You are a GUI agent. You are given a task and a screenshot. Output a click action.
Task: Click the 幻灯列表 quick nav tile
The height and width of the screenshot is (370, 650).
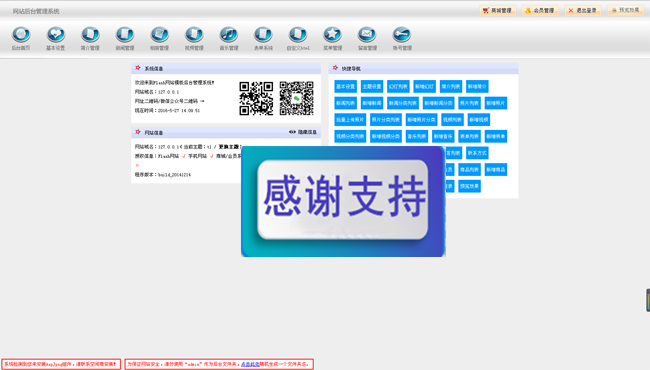pos(398,87)
